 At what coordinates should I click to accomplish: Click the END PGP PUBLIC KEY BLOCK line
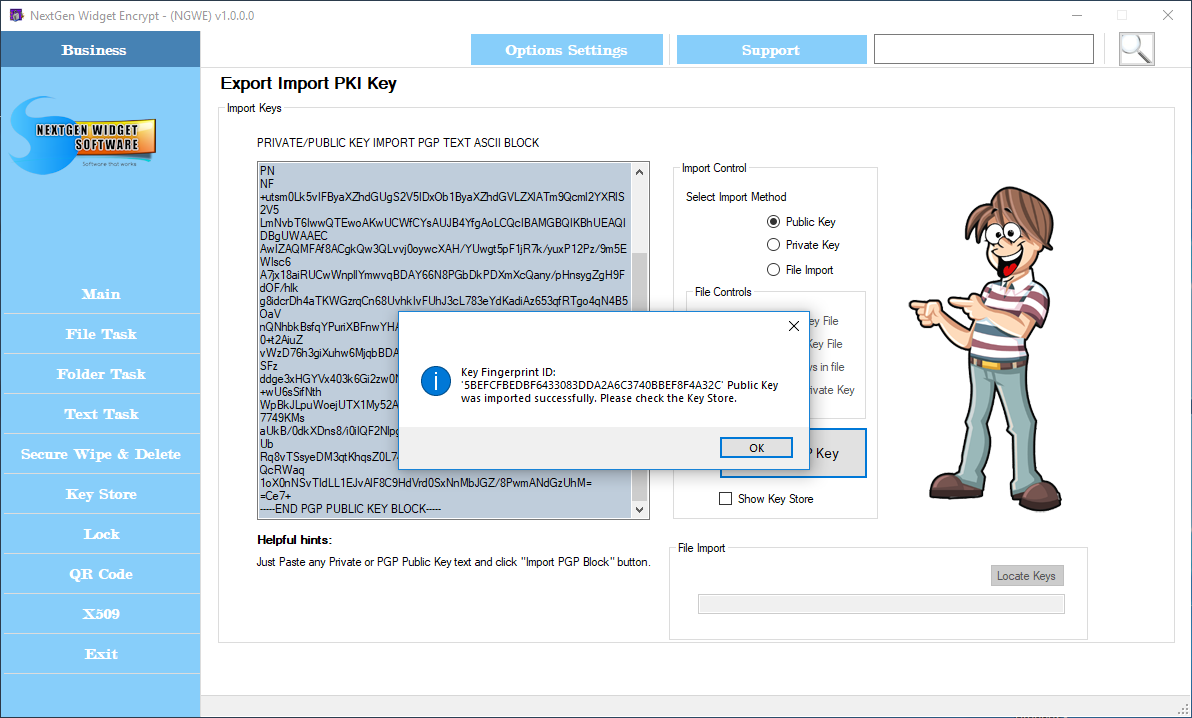[350, 509]
